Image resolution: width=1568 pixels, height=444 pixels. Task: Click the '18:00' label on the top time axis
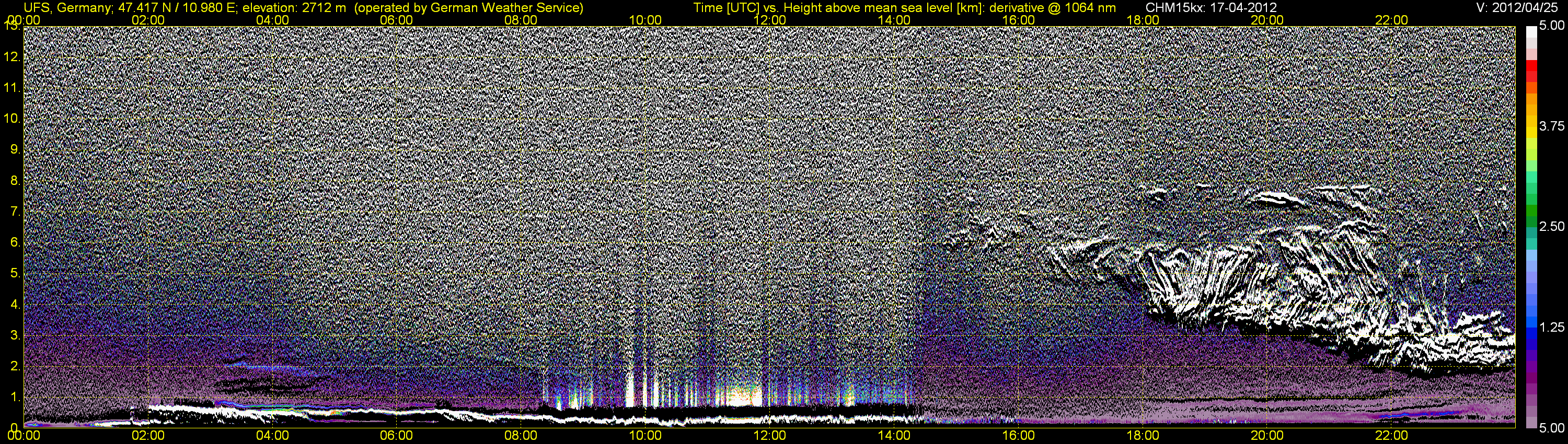click(x=1143, y=19)
